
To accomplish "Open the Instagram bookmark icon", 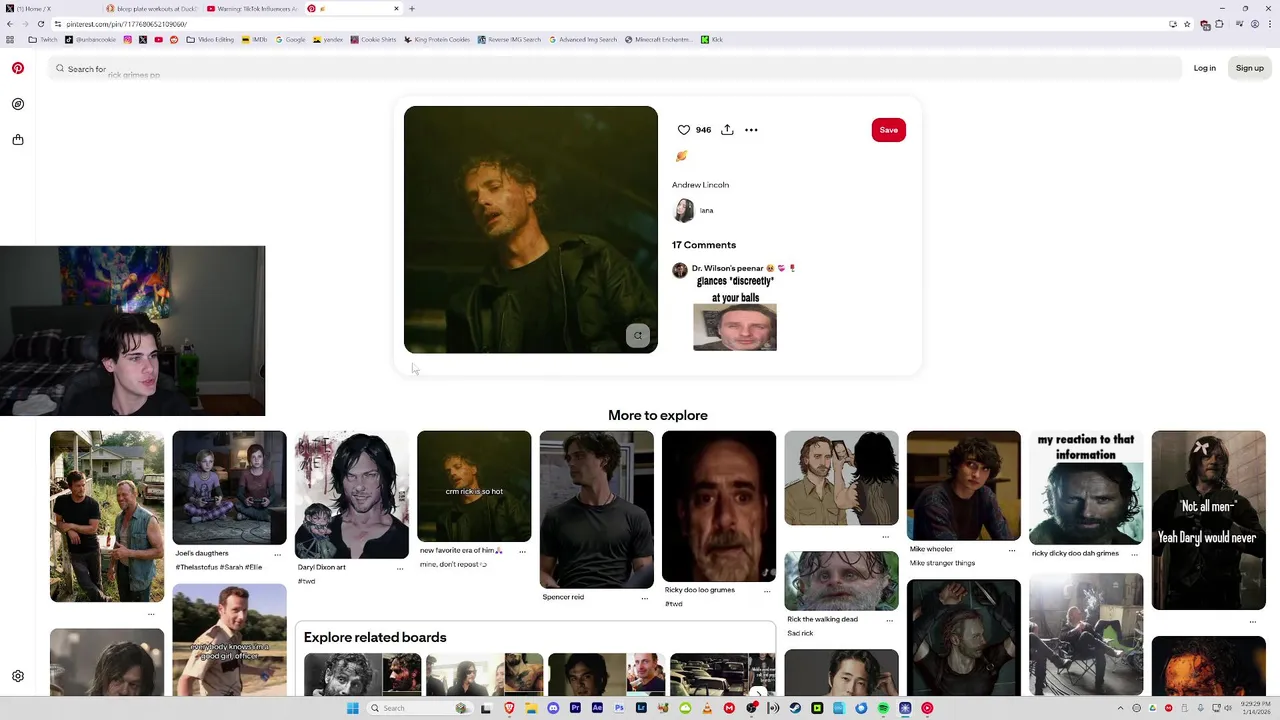I will point(128,40).
